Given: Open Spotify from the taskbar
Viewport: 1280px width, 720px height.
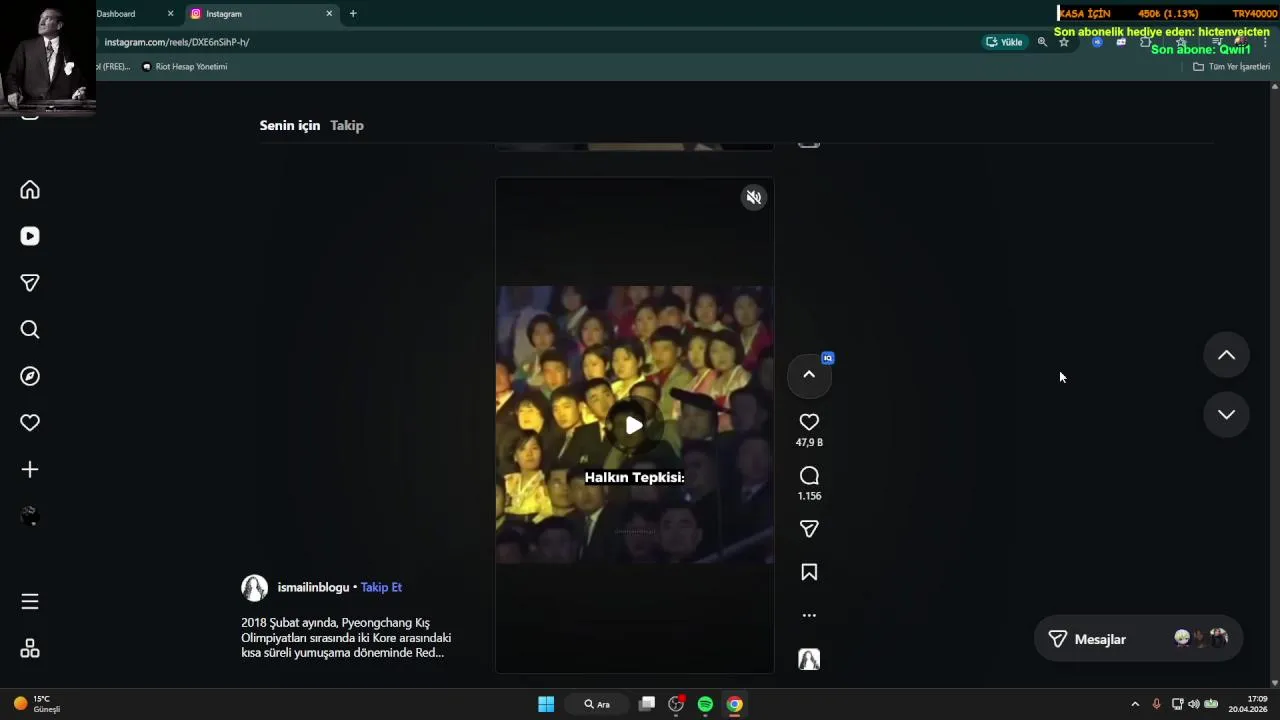Looking at the screenshot, I should pyautogui.click(x=705, y=704).
